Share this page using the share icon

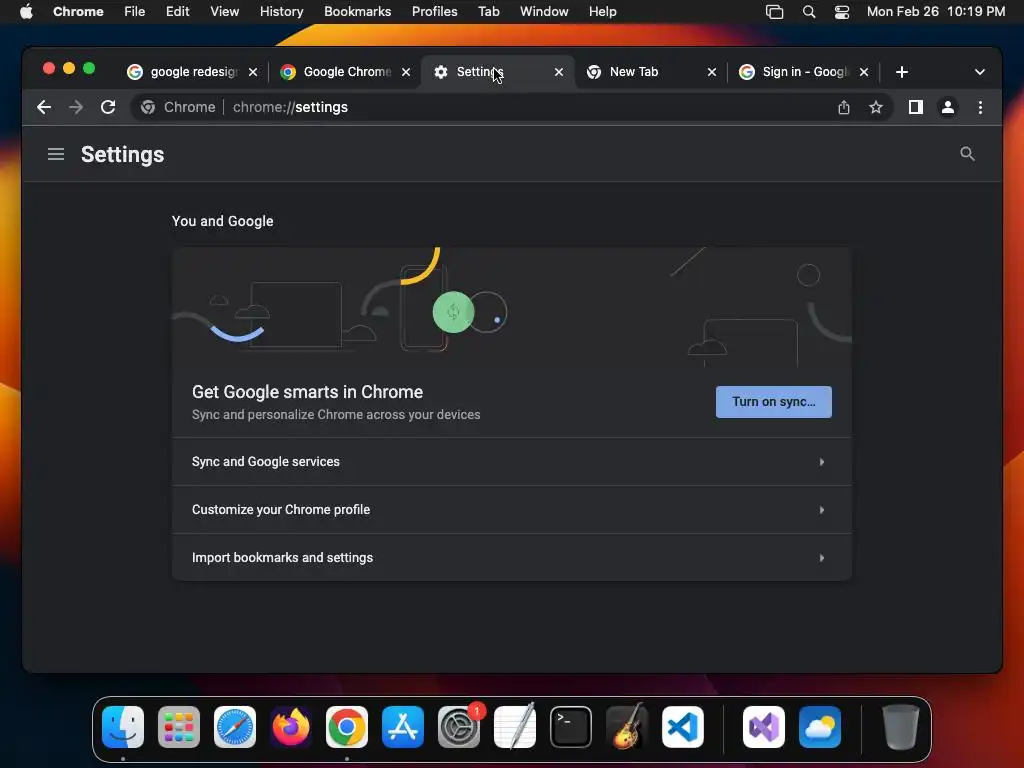[844, 107]
